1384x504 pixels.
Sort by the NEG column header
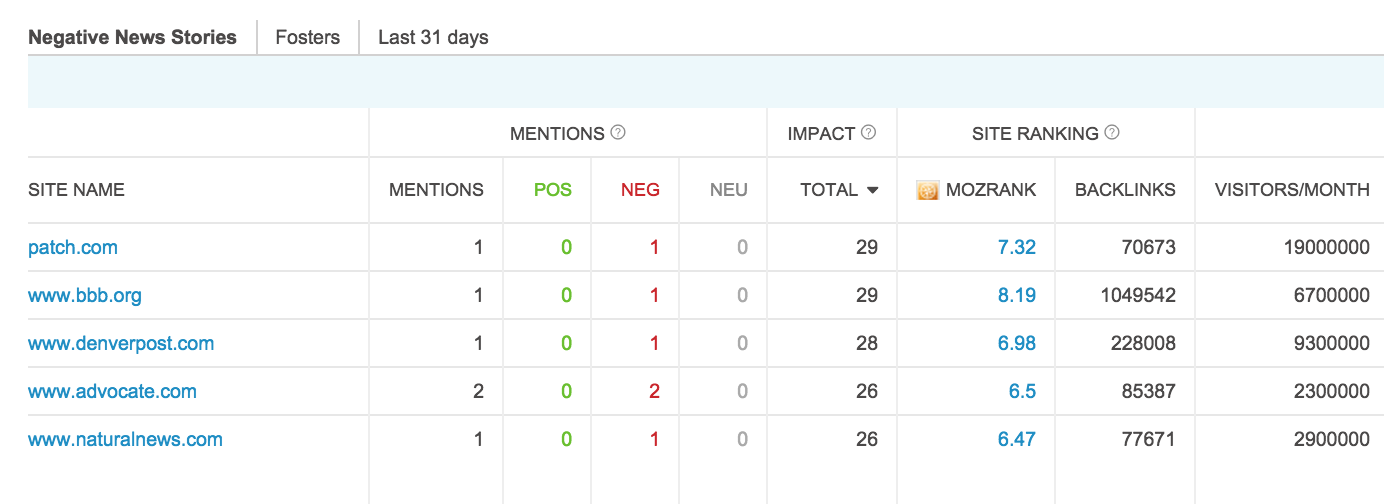(x=640, y=190)
